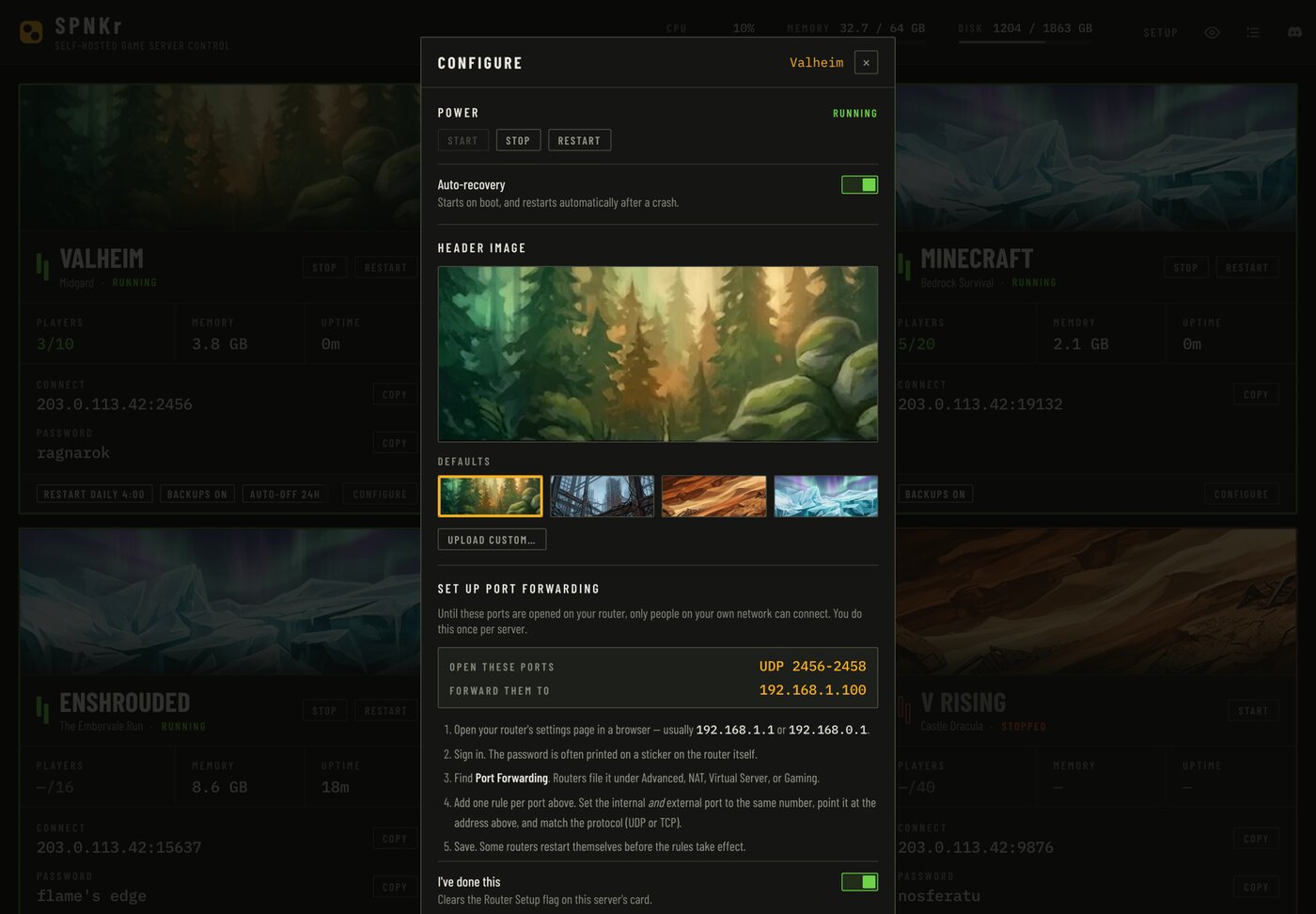The width and height of the screenshot is (1316, 914).
Task: Click the SPNKr logo icon
Action: pos(31,32)
